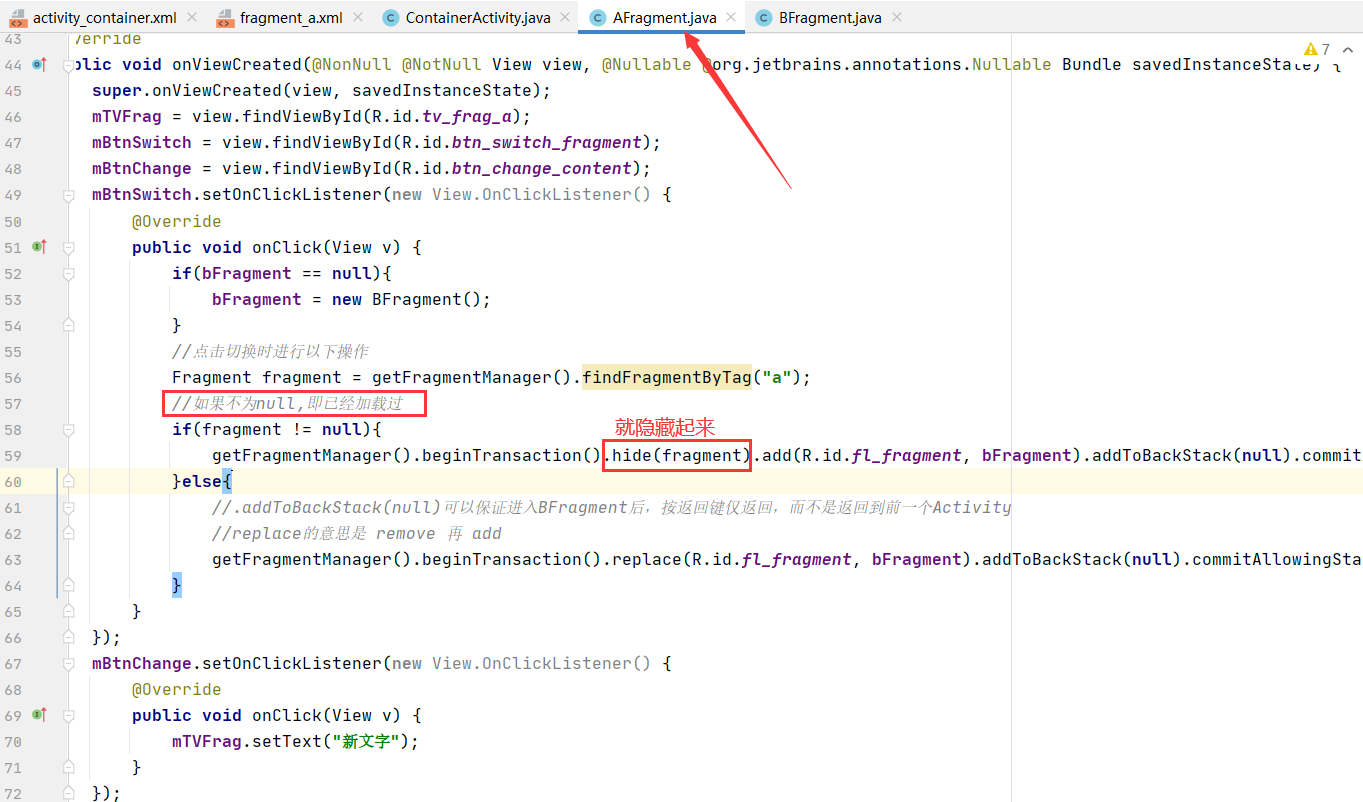Click the findFragmentByTag method call

coord(666,377)
